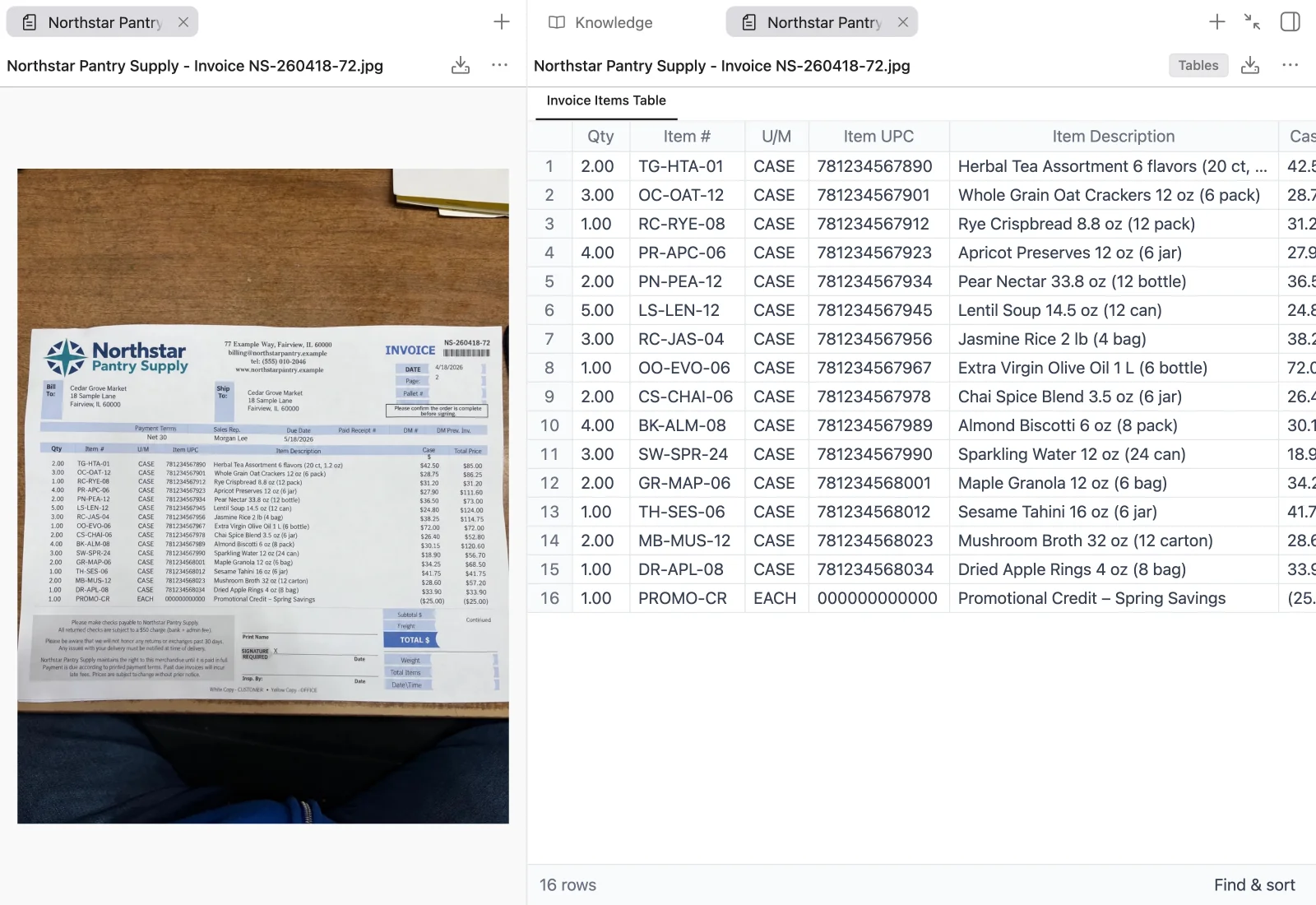Select UPC cell 781234567923
1316x905 pixels.
pos(878,253)
